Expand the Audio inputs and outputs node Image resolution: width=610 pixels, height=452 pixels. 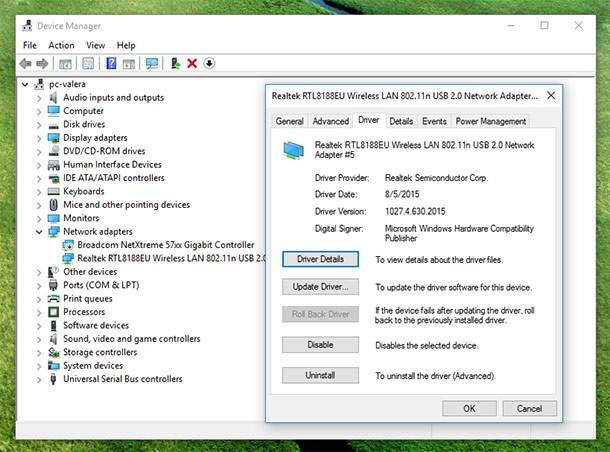click(39, 98)
